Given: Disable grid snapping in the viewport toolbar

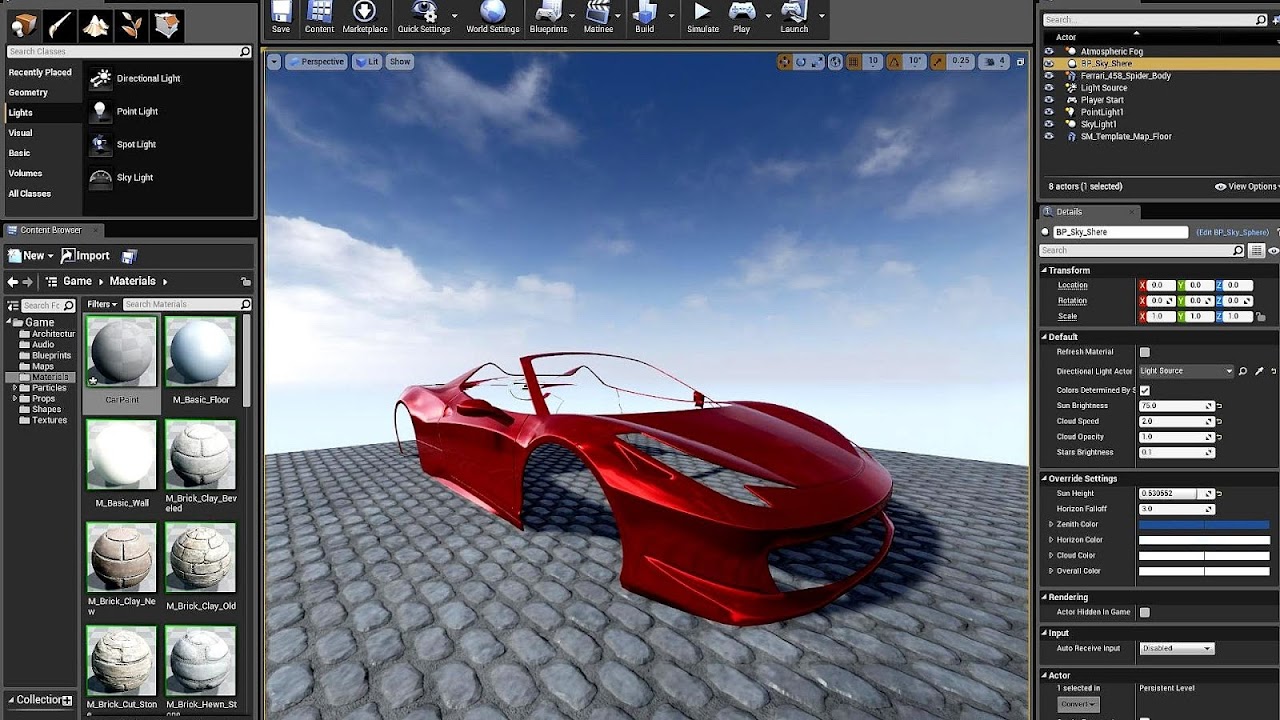Looking at the screenshot, I should click(x=851, y=61).
